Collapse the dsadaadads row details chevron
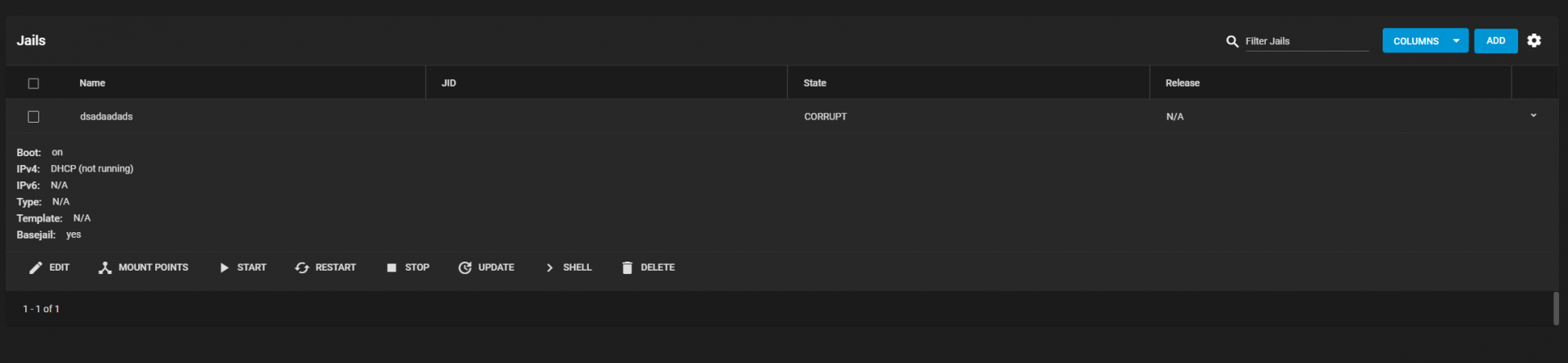Image resolution: width=1568 pixels, height=363 pixels. (x=1534, y=116)
